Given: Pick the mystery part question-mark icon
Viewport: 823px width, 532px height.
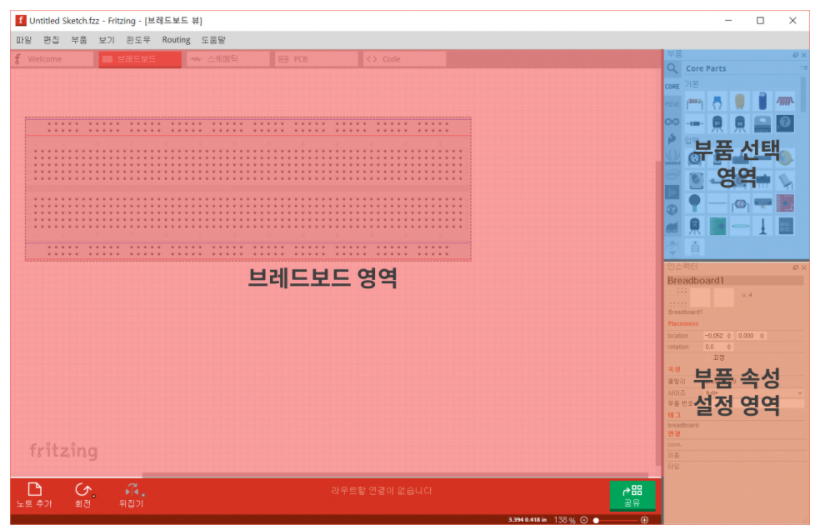Looking at the screenshot, I should pyautogui.click(x=785, y=124).
